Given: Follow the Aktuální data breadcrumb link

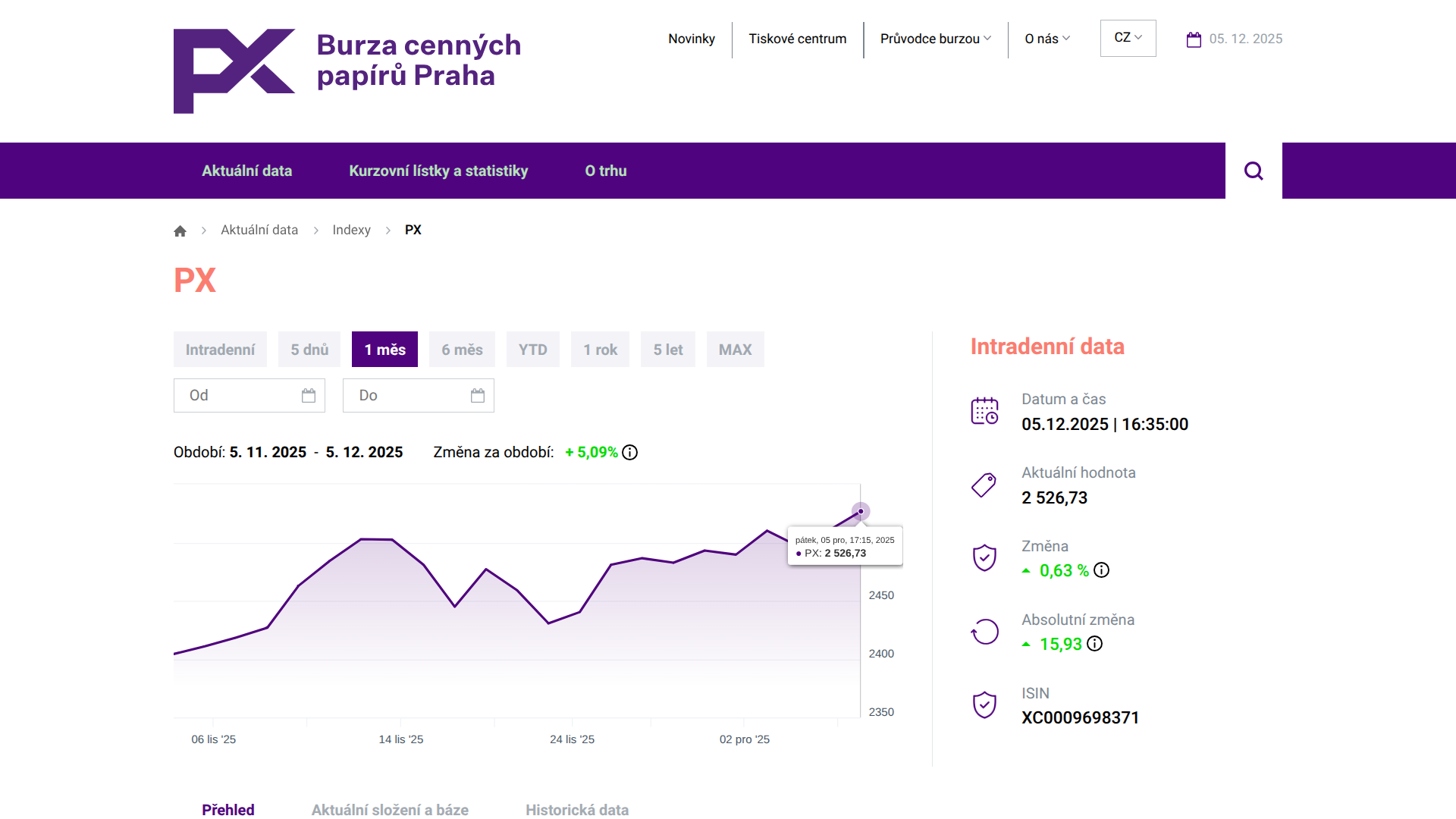Looking at the screenshot, I should pyautogui.click(x=259, y=230).
